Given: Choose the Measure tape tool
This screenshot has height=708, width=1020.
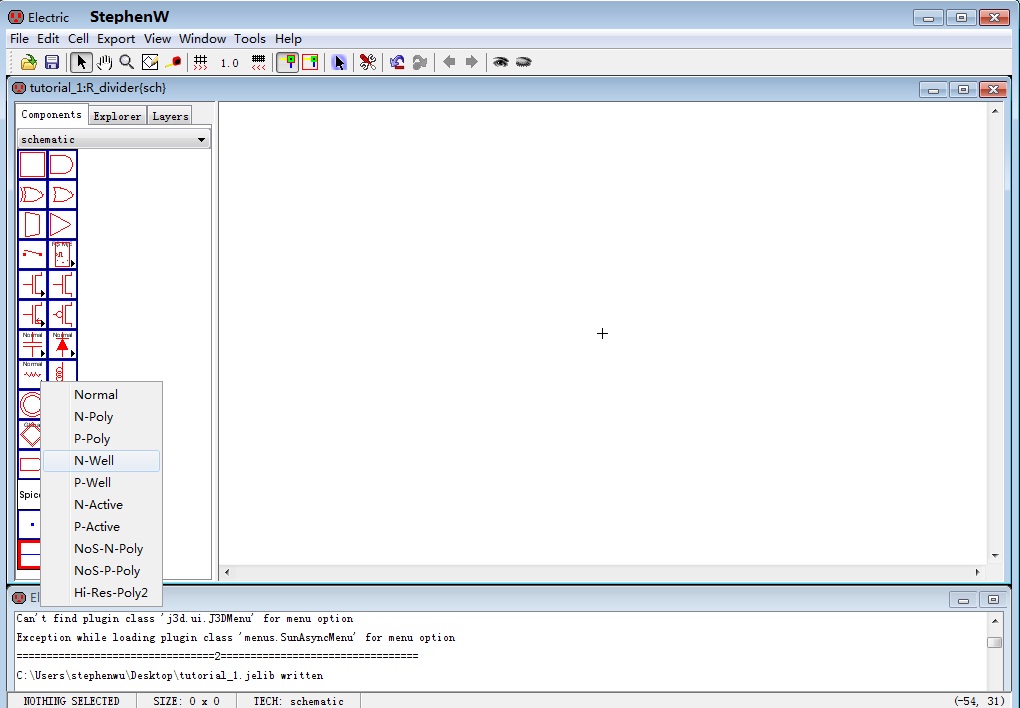Looking at the screenshot, I should [x=174, y=62].
